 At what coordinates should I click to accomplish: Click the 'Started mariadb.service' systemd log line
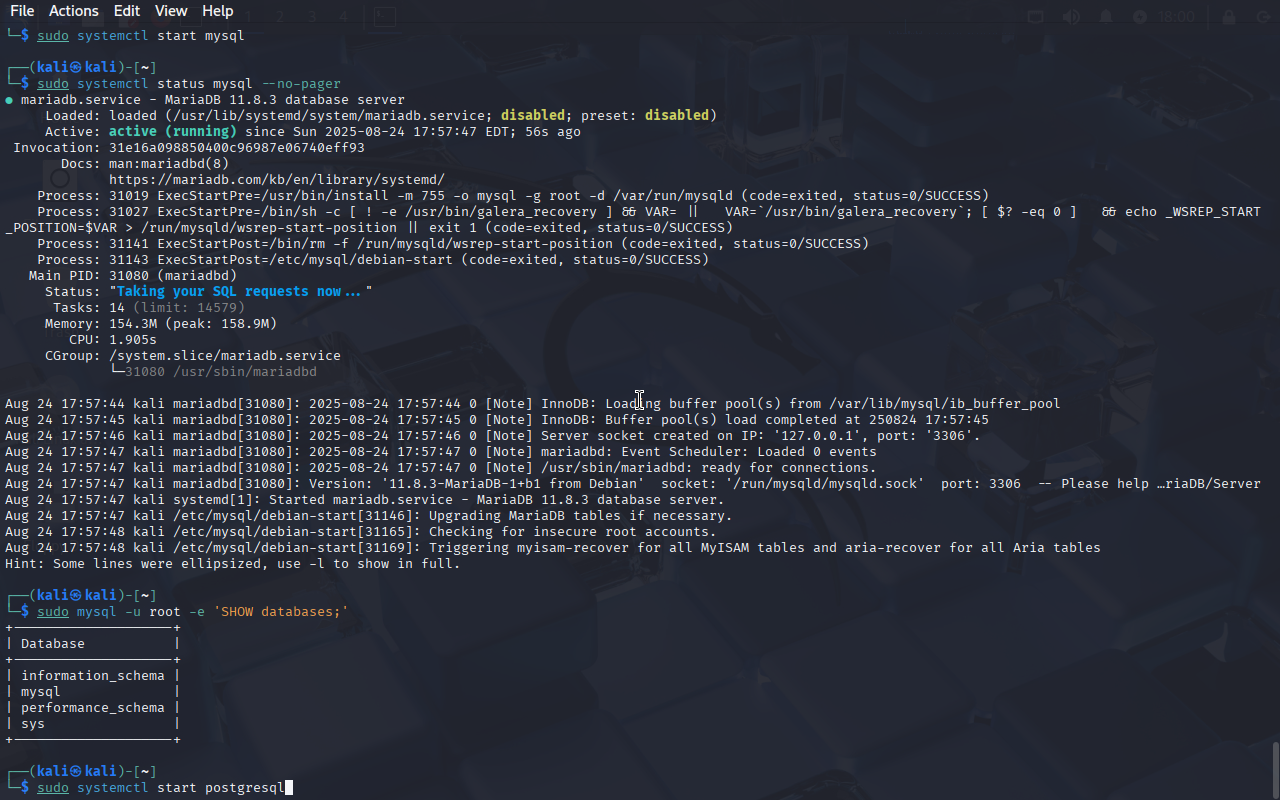pyautogui.click(x=365, y=500)
